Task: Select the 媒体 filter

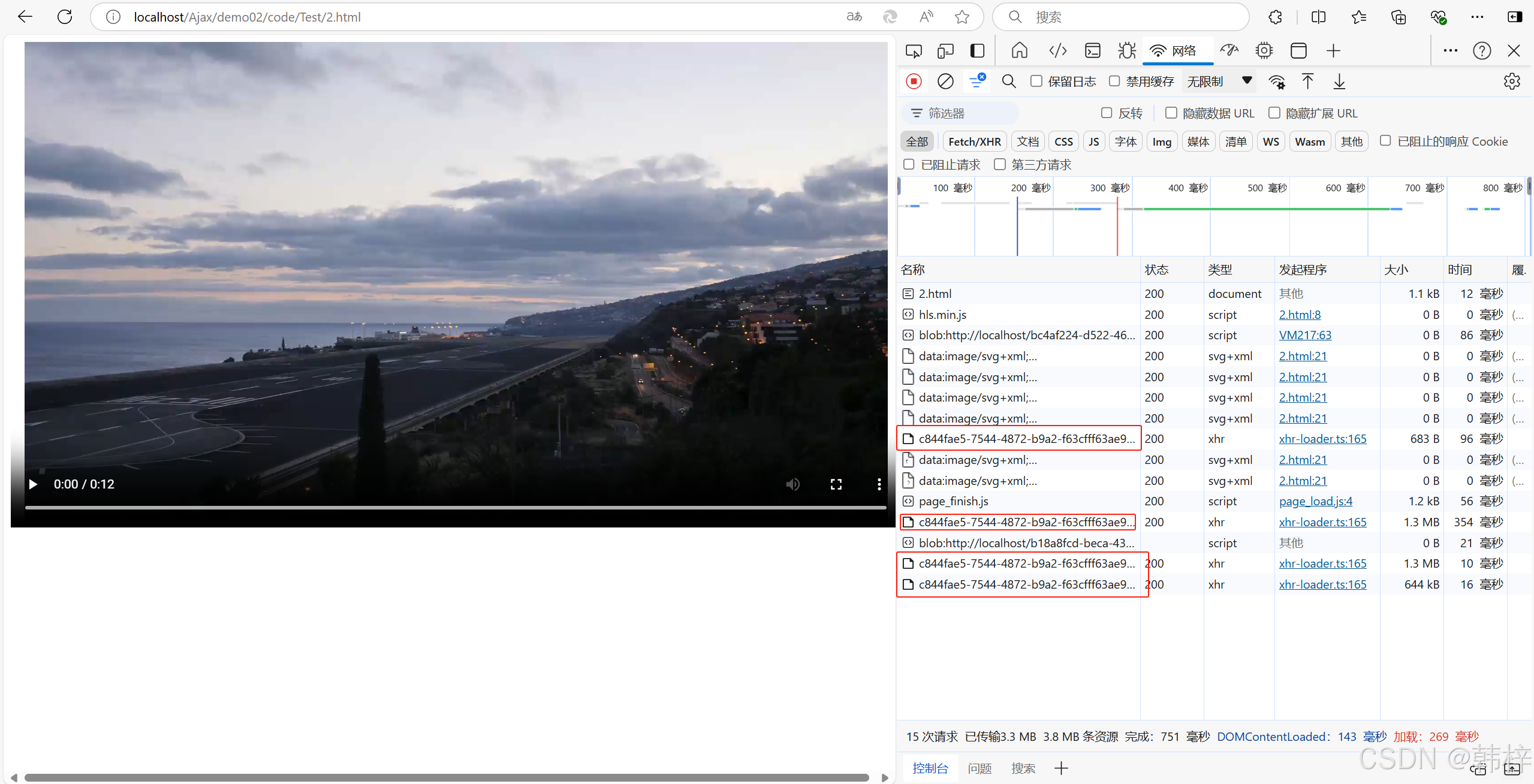Action: click(x=1198, y=141)
